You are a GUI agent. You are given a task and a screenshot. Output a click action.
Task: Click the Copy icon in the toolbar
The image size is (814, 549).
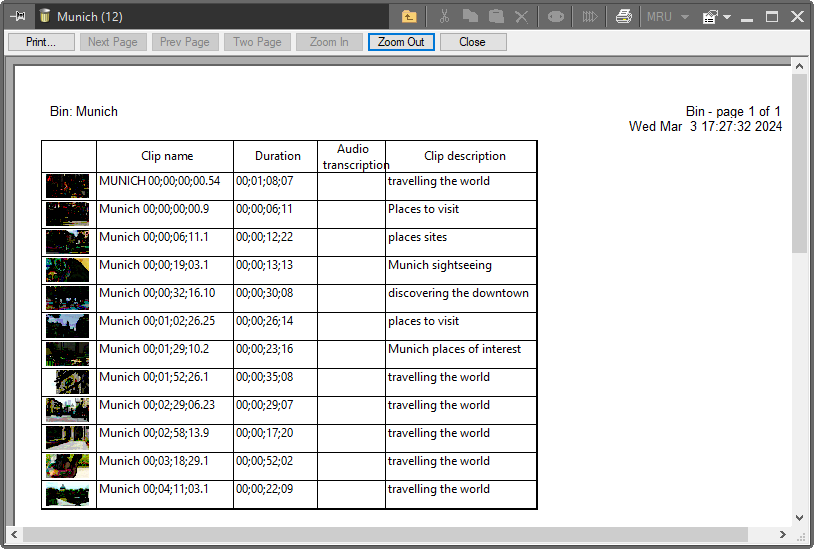[x=471, y=16]
